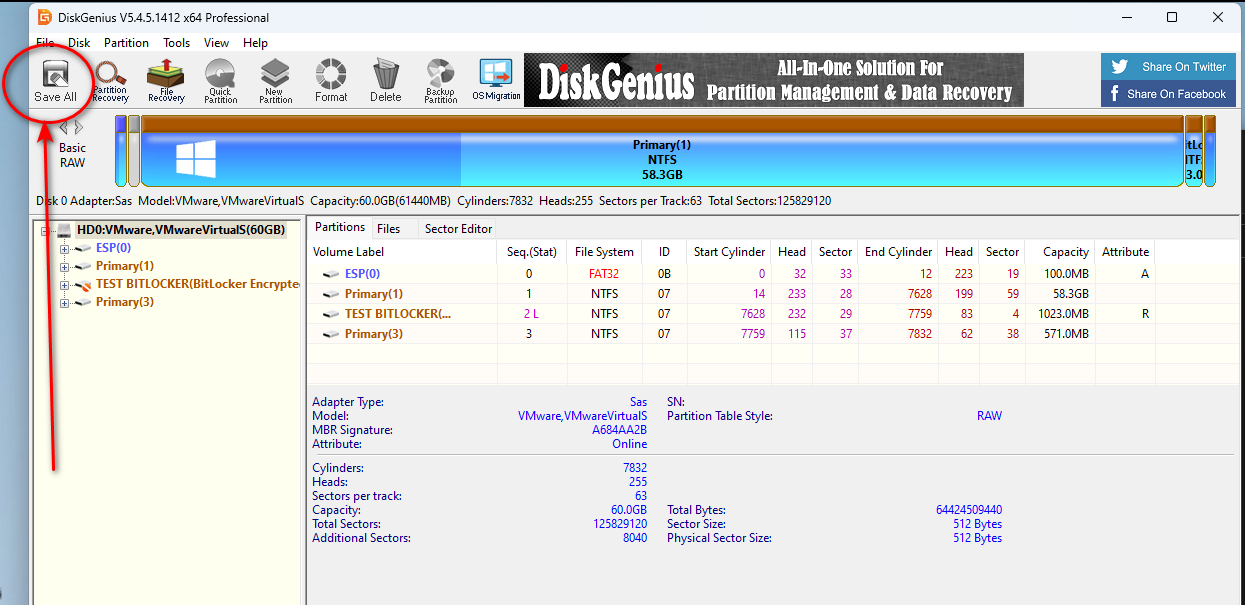1245x605 pixels.
Task: Click Twitter bird icon
Action: [1120, 67]
